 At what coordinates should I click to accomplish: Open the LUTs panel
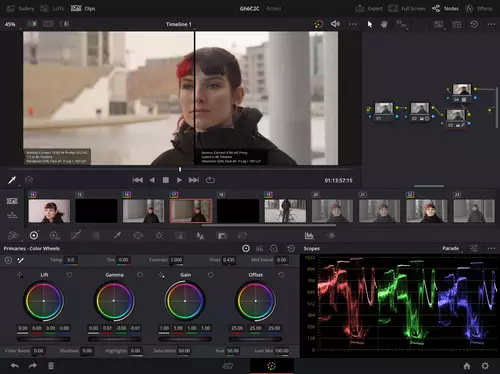(52, 8)
